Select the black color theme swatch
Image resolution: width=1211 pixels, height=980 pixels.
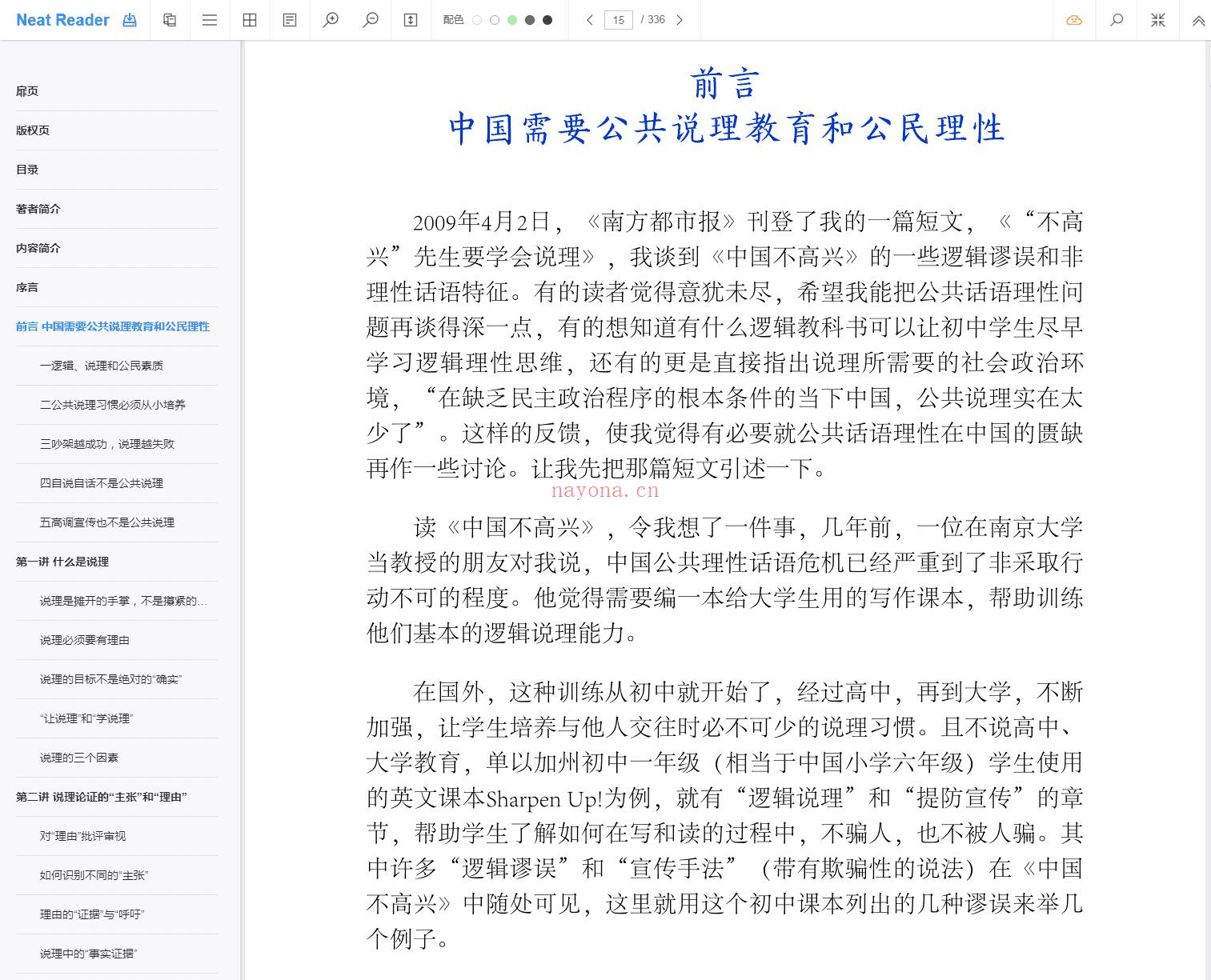click(547, 20)
